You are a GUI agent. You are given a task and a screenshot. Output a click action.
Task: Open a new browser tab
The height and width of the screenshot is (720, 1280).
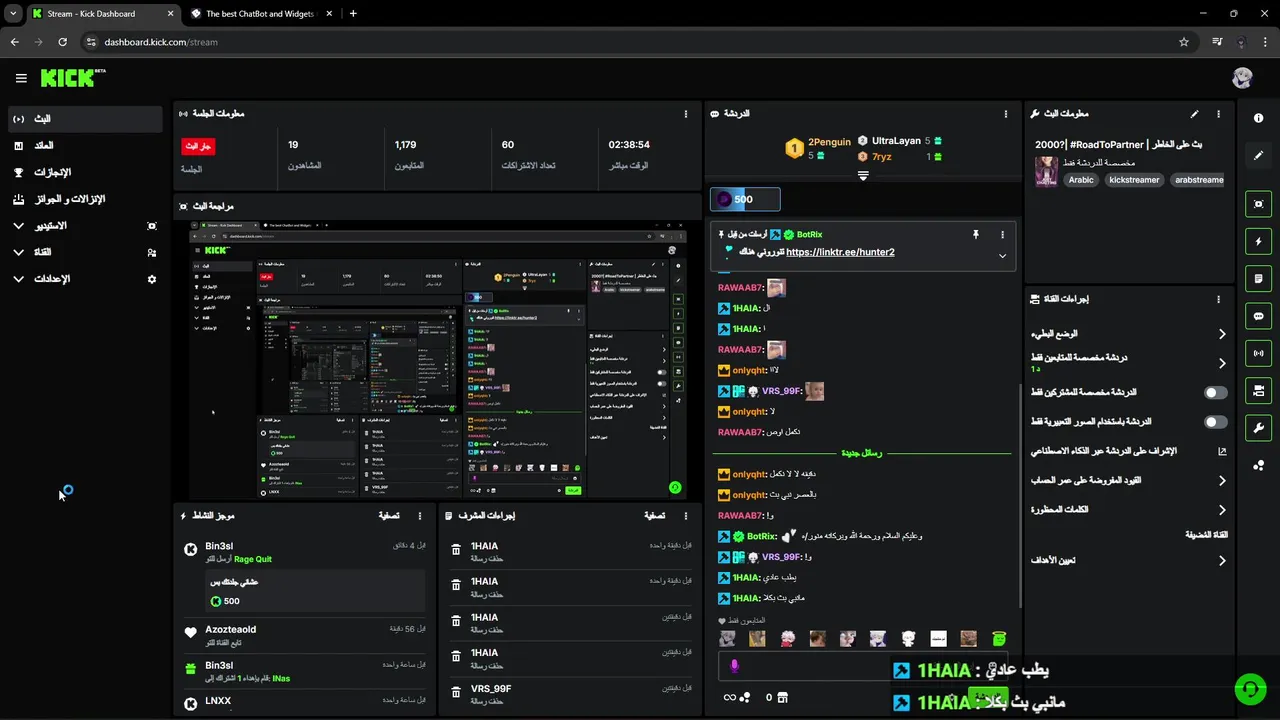(x=353, y=14)
